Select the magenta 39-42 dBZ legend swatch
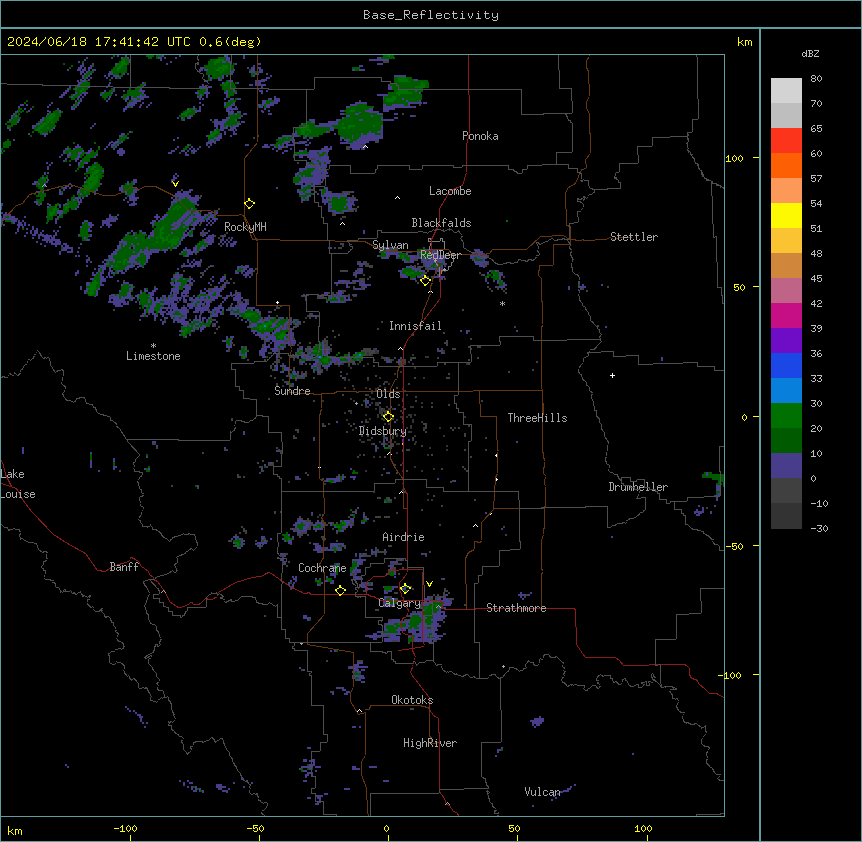 (x=786, y=315)
